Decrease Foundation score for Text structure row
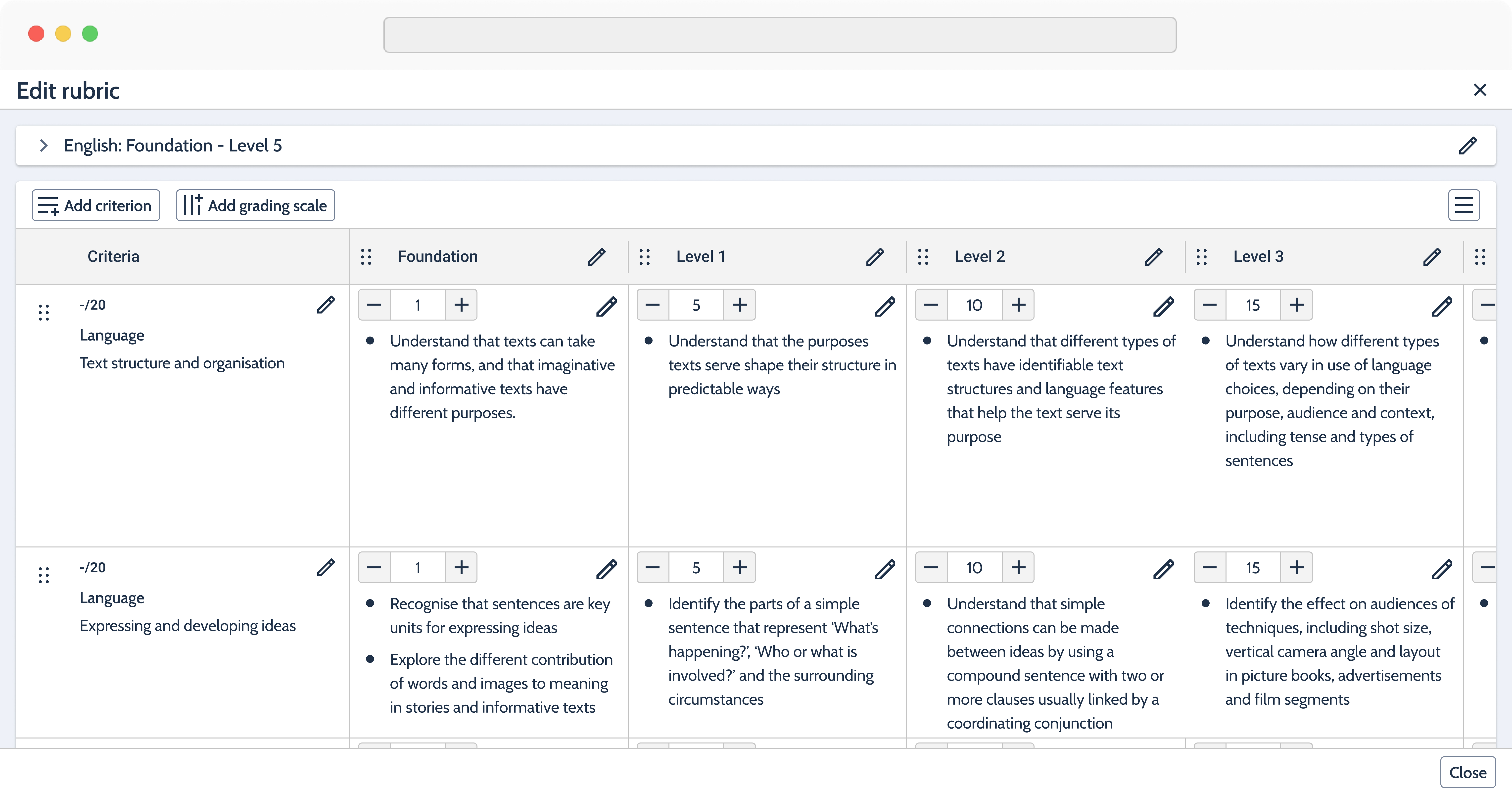 click(375, 305)
